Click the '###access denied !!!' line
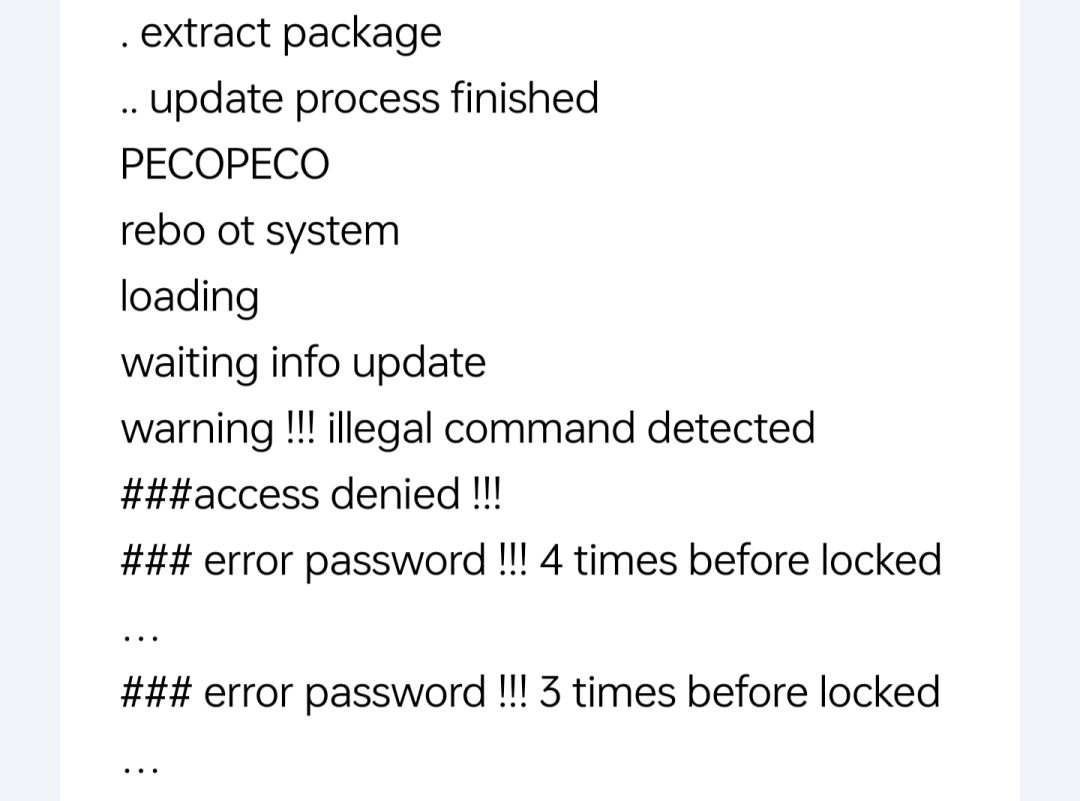The height and width of the screenshot is (801, 1080). [x=310, y=494]
